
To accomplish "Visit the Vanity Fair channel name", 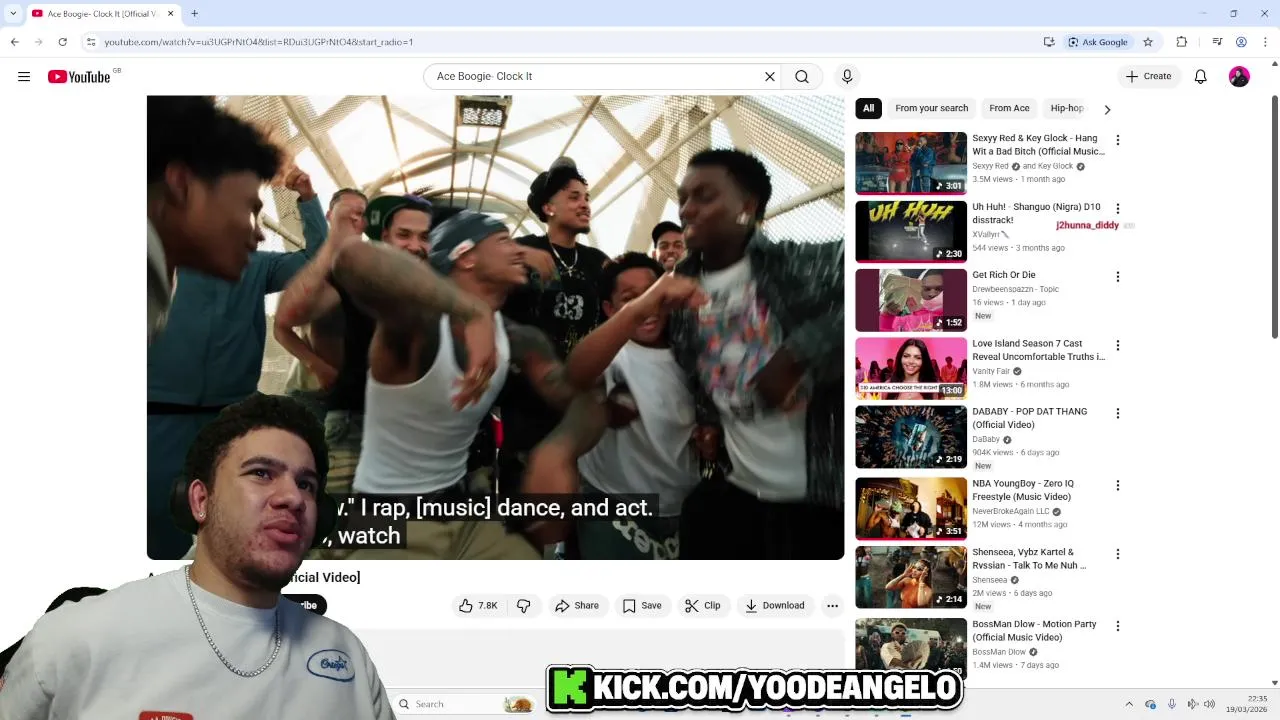I will tap(991, 371).
